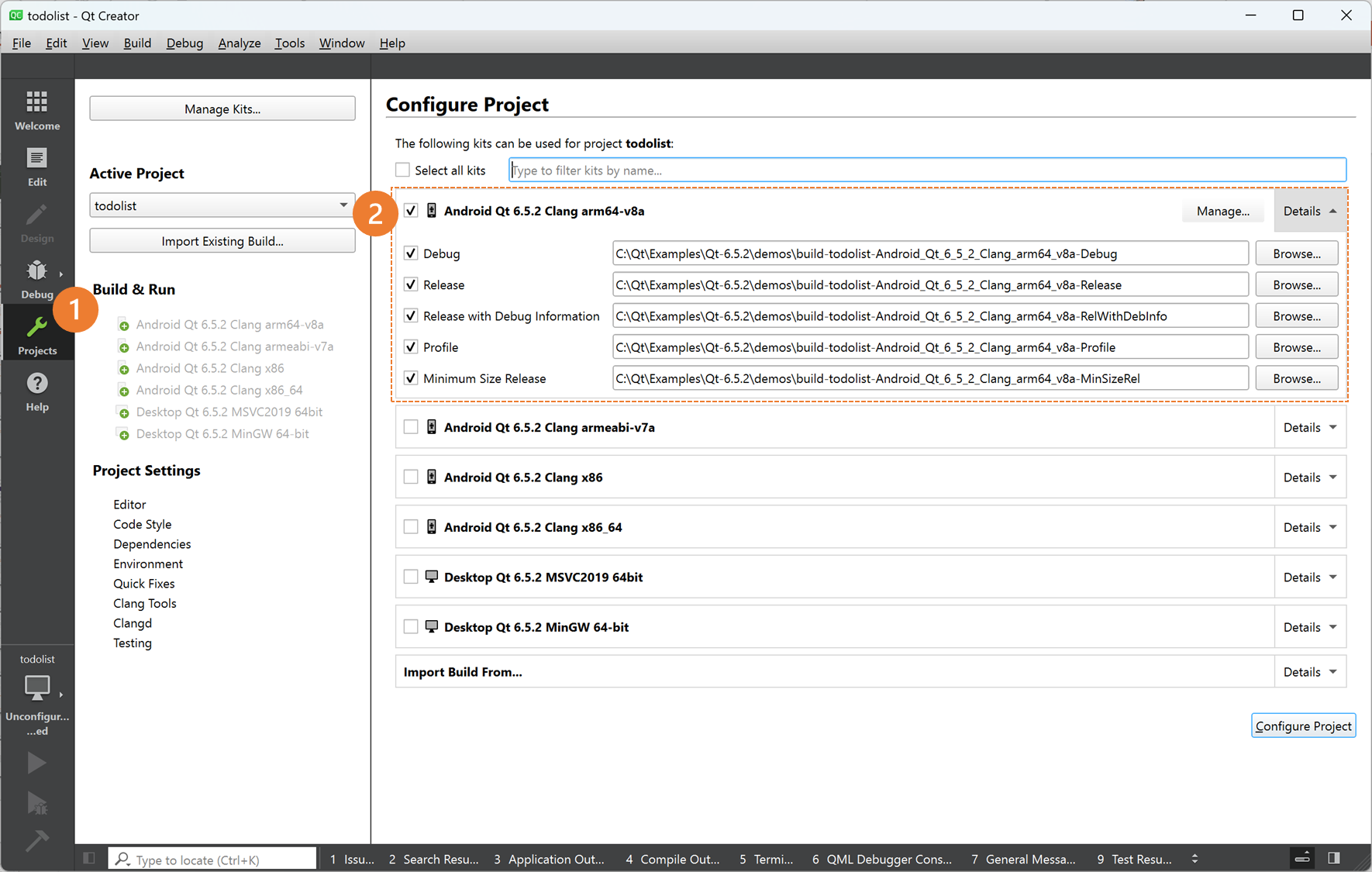
Task: Expand Details for Desktop MinGW kit
Action: coord(1310,627)
